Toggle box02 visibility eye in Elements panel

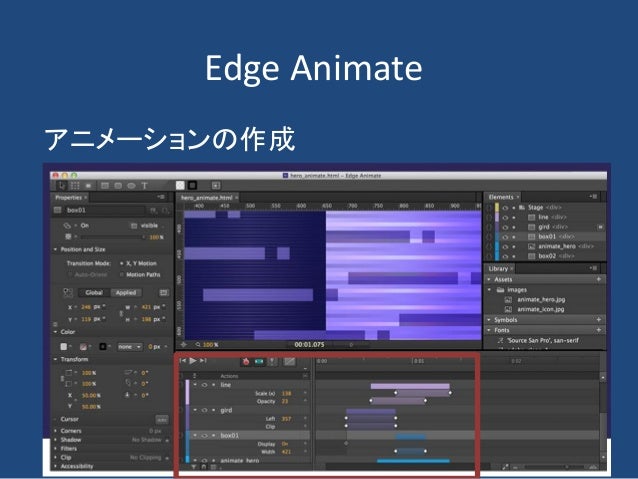(x=505, y=256)
